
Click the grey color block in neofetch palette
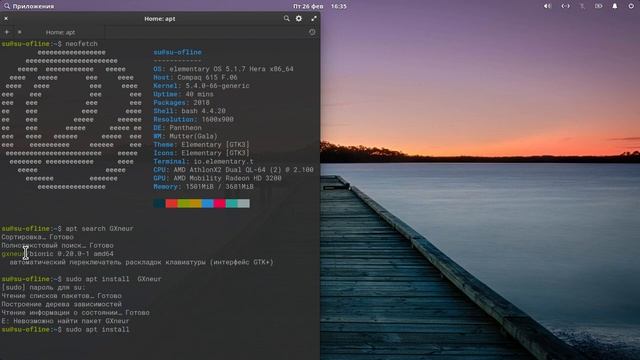[x=244, y=203]
